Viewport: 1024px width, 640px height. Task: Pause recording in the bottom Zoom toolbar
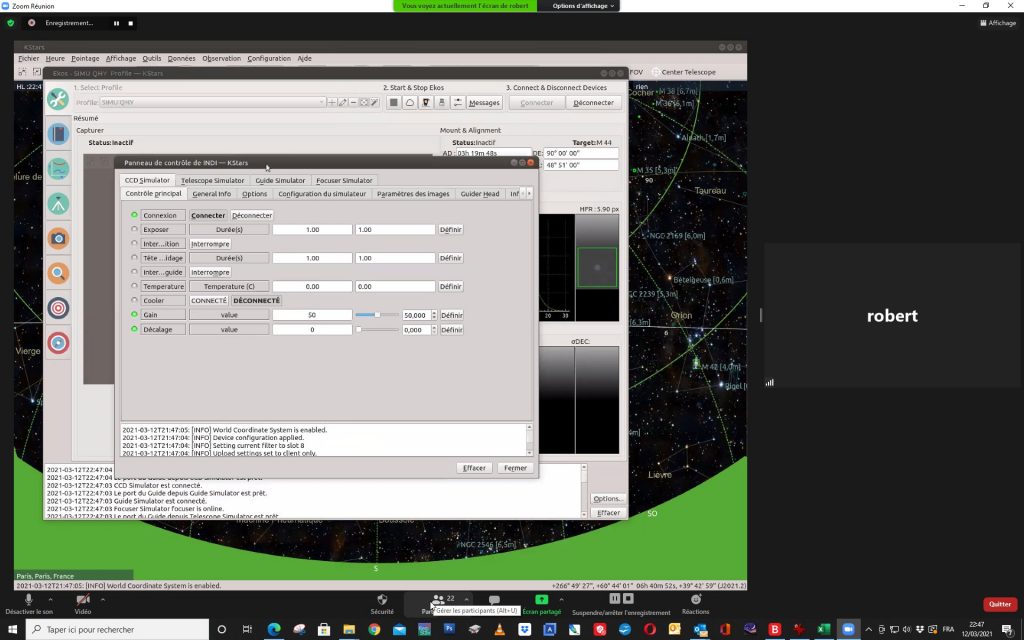pos(615,598)
